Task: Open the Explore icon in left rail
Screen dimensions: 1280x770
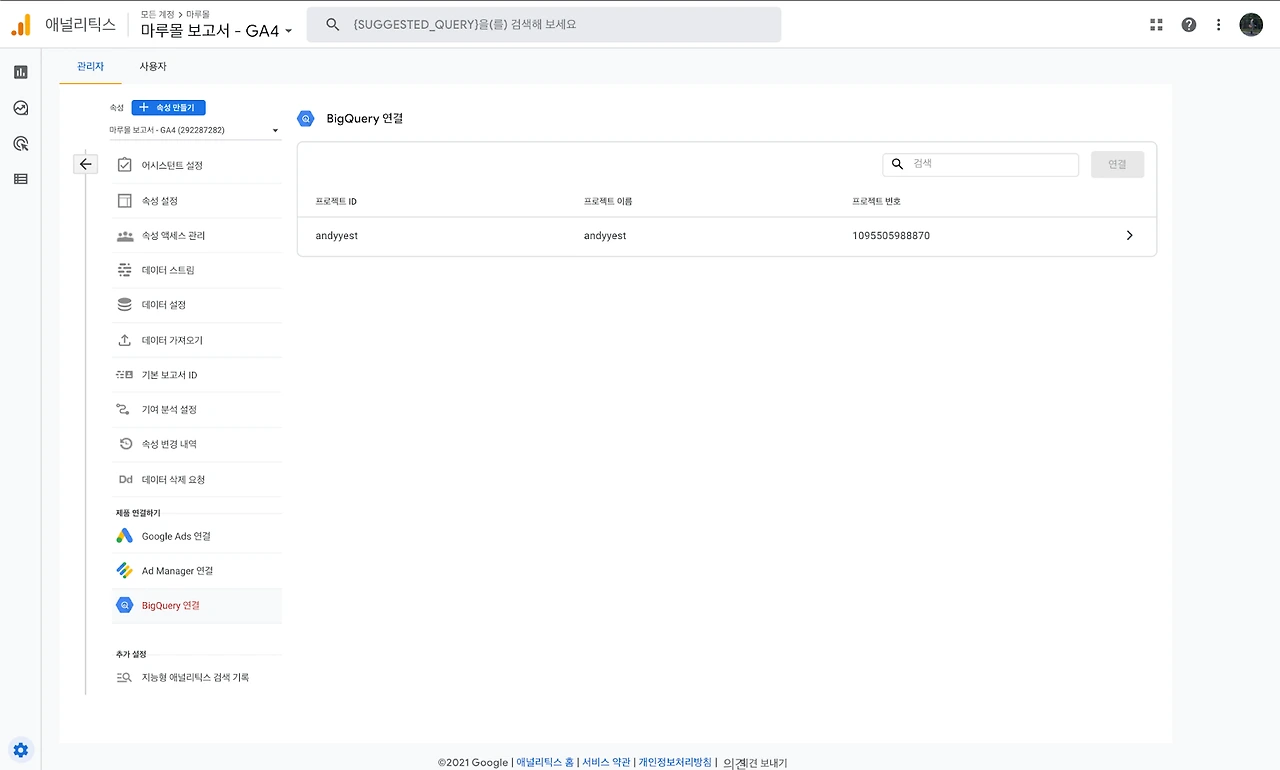Action: click(21, 108)
